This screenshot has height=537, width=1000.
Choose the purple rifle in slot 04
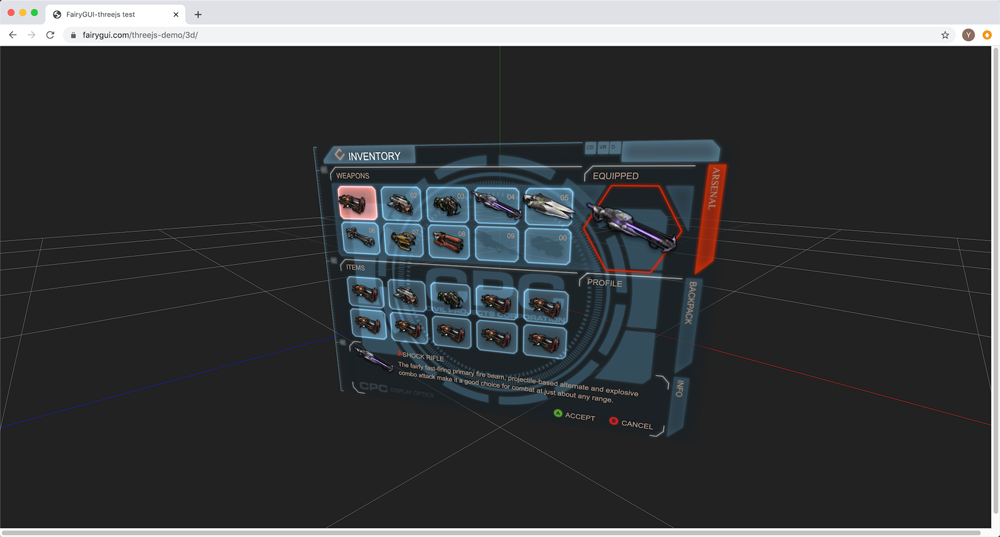point(497,206)
